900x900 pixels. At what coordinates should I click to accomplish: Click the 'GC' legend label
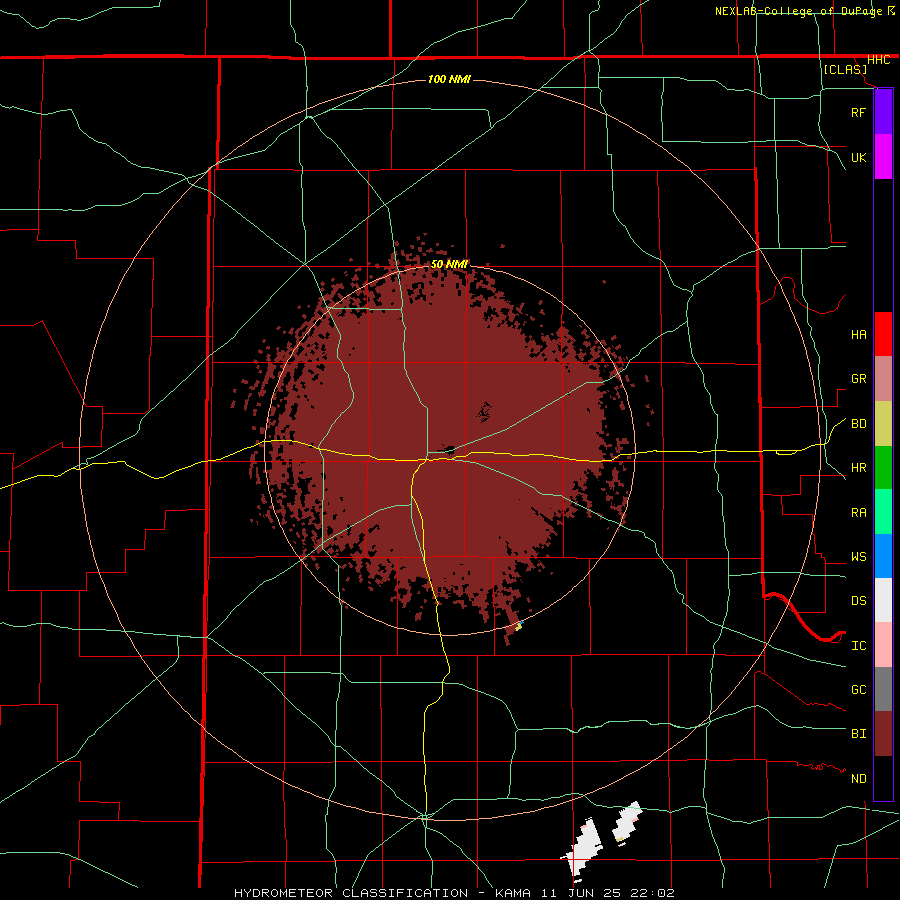[x=858, y=690]
